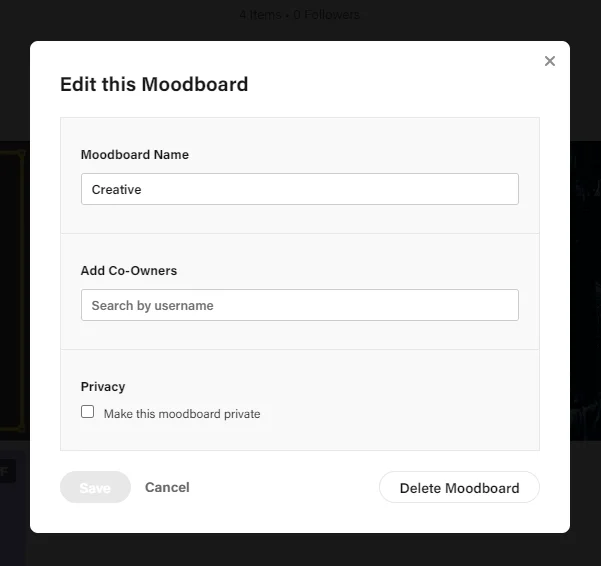Click the Edit this Moodboard heading

(x=154, y=84)
